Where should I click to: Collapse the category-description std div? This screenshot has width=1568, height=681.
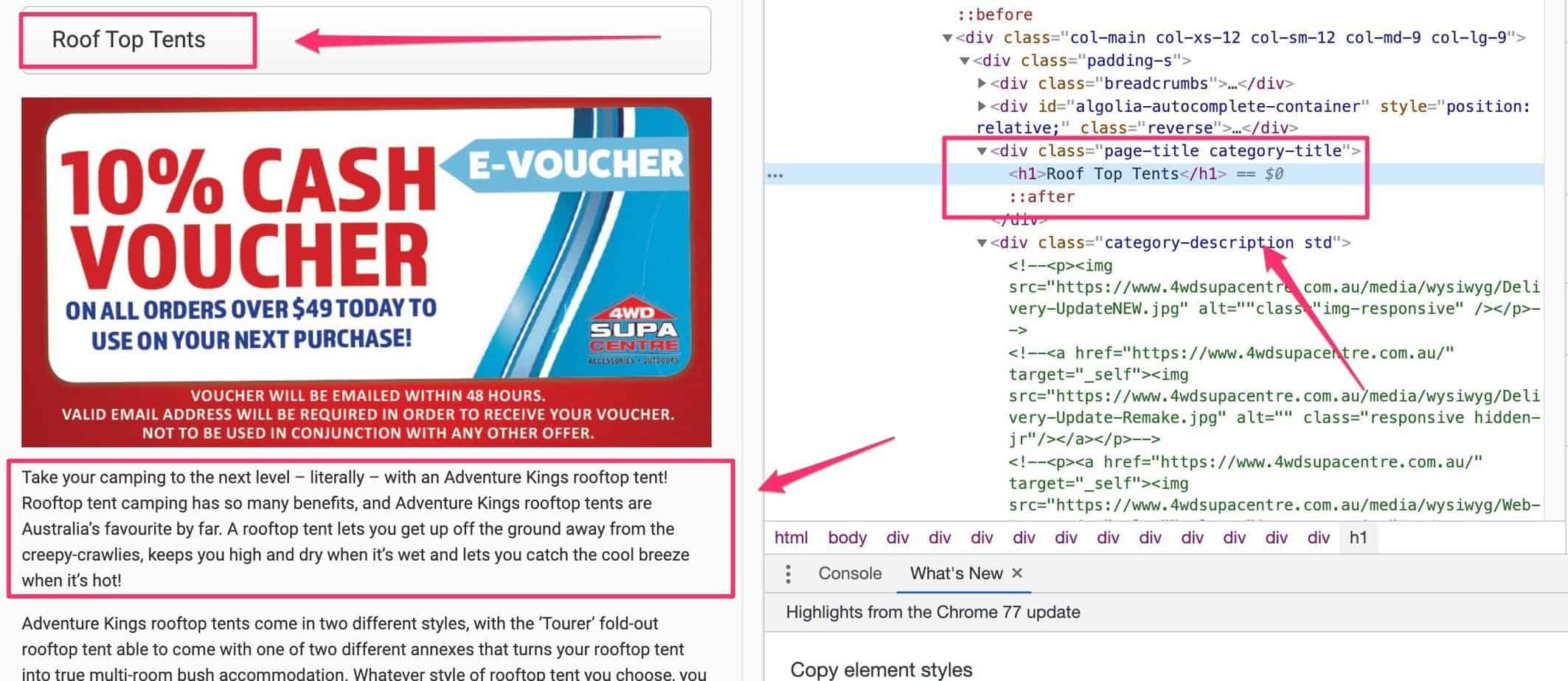(x=982, y=242)
